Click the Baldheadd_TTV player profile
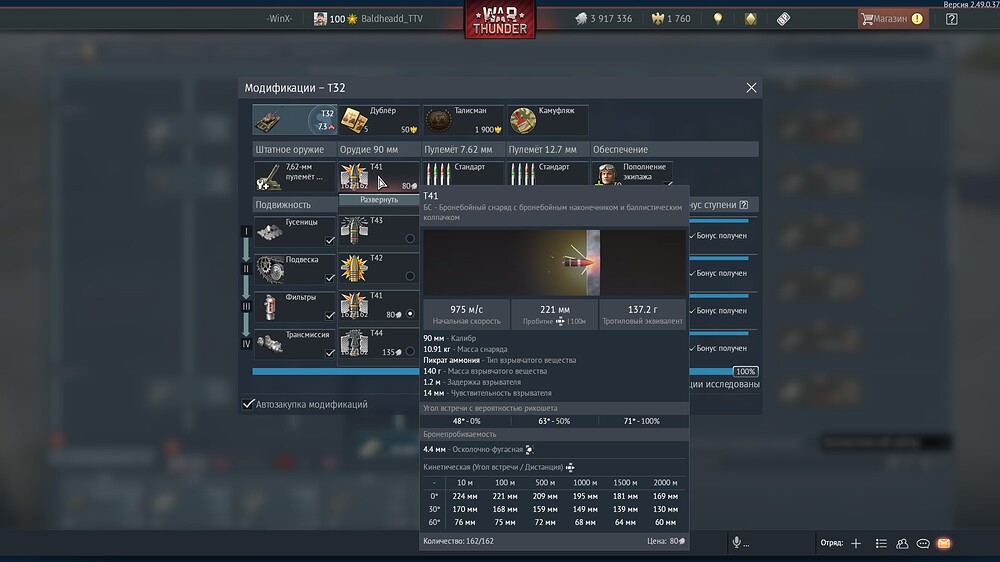The image size is (1000, 562). [x=368, y=19]
